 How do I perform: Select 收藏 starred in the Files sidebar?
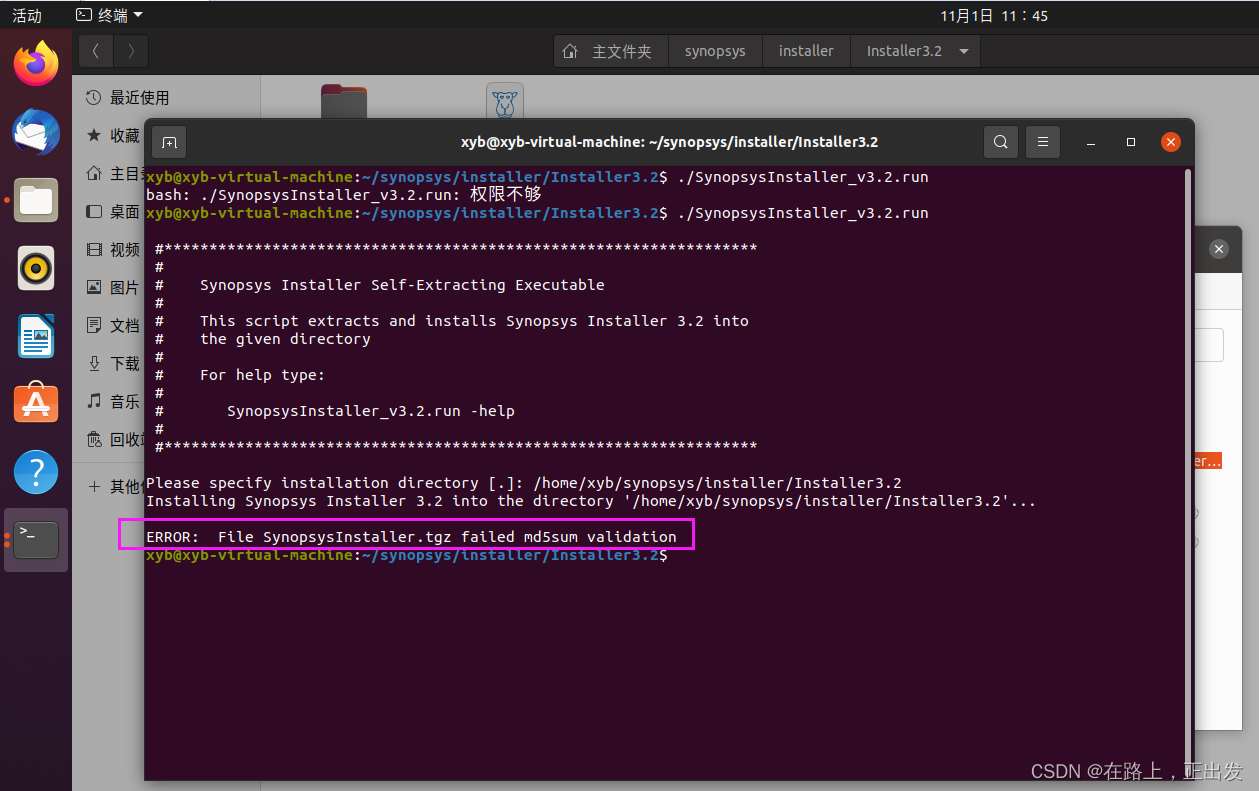pos(114,135)
